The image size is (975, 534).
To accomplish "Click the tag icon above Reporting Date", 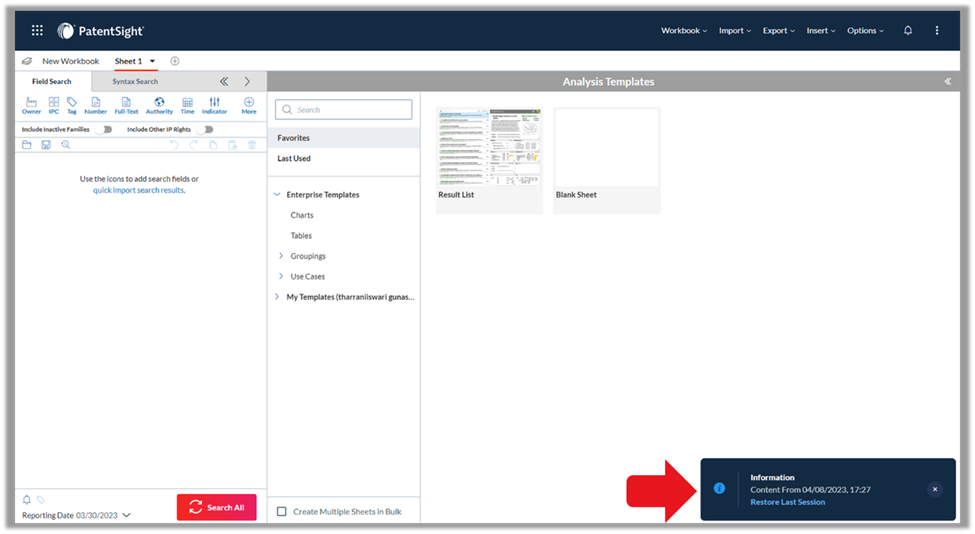I will (41, 499).
